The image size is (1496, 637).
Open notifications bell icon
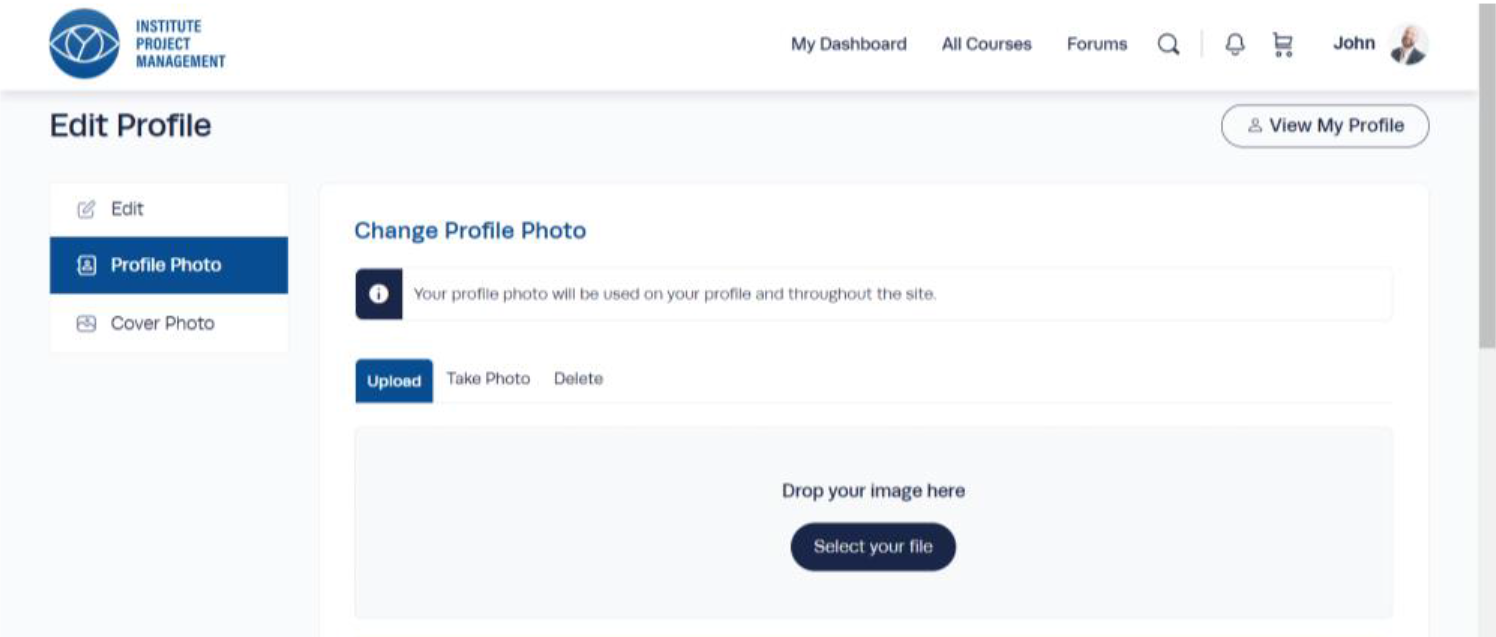[x=1235, y=44]
